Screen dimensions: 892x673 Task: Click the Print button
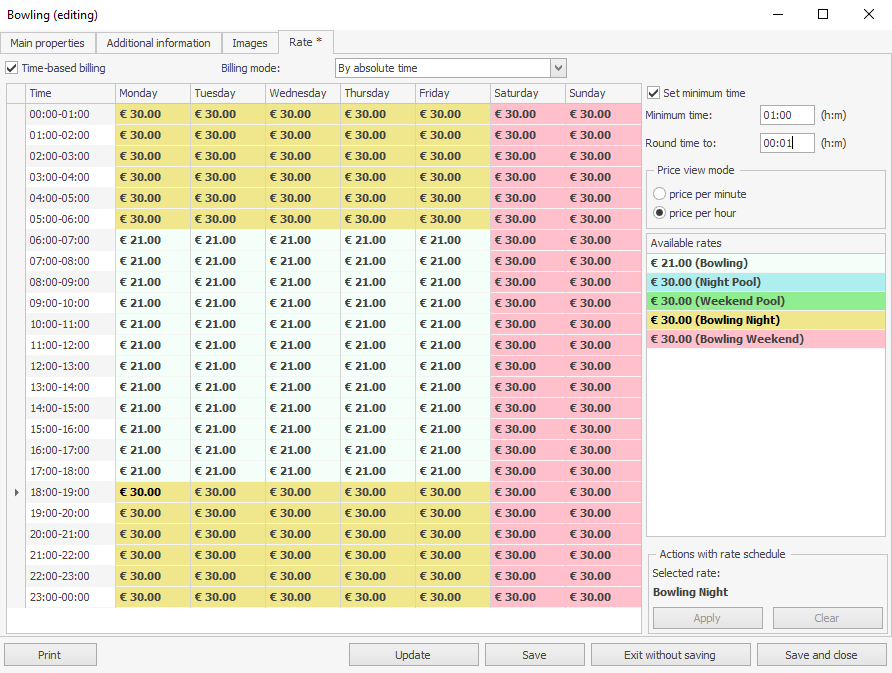pos(50,655)
